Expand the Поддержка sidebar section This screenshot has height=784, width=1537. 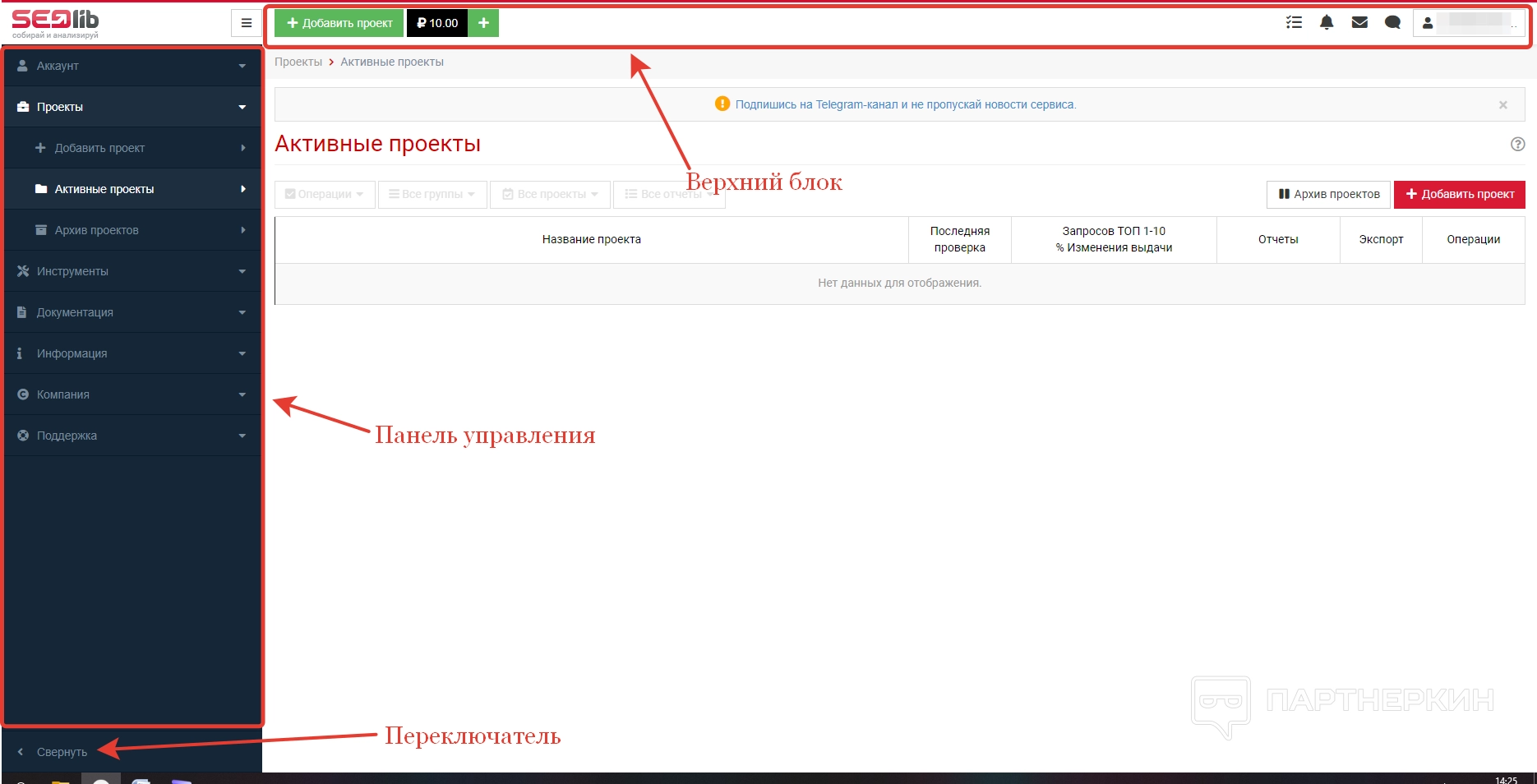coord(132,436)
